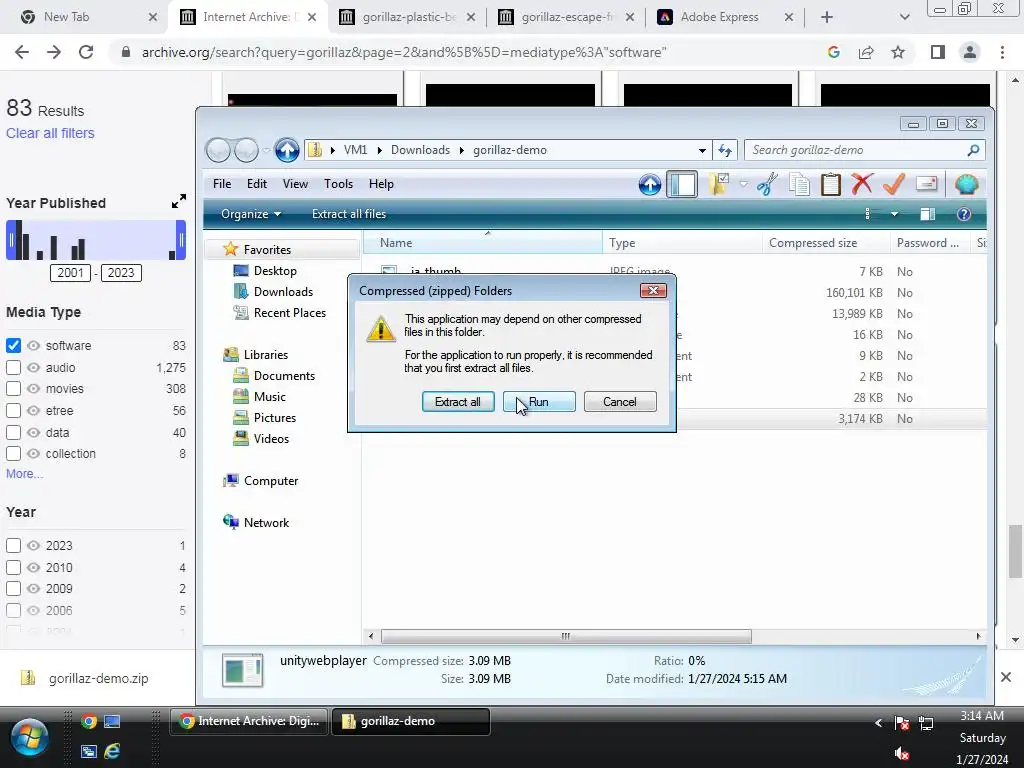Click the horizontal scrollbar in file list
Screen dimensions: 1024x768
(566, 636)
